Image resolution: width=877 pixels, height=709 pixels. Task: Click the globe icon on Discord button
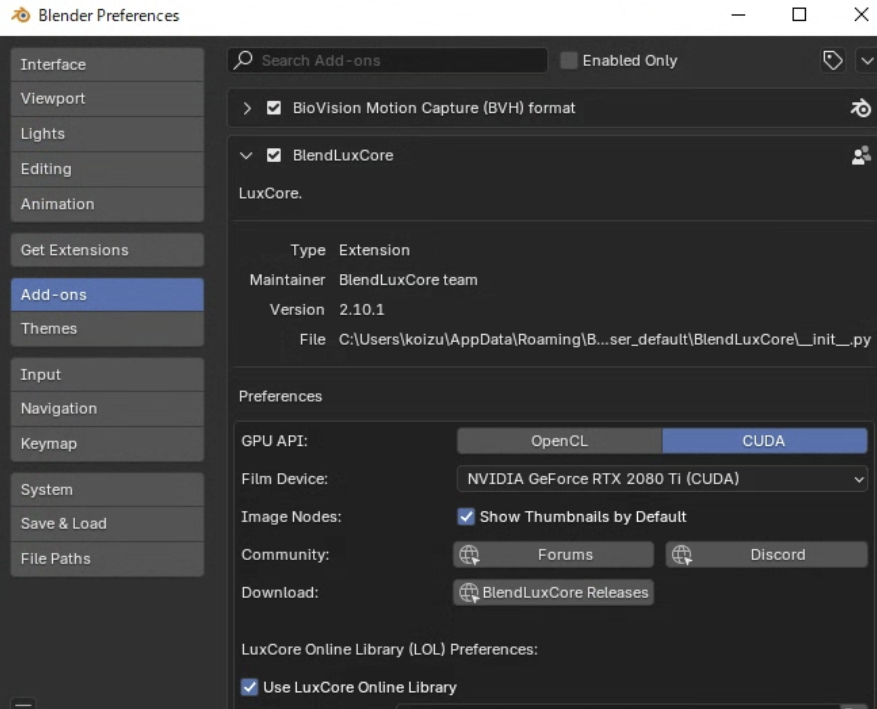point(682,555)
